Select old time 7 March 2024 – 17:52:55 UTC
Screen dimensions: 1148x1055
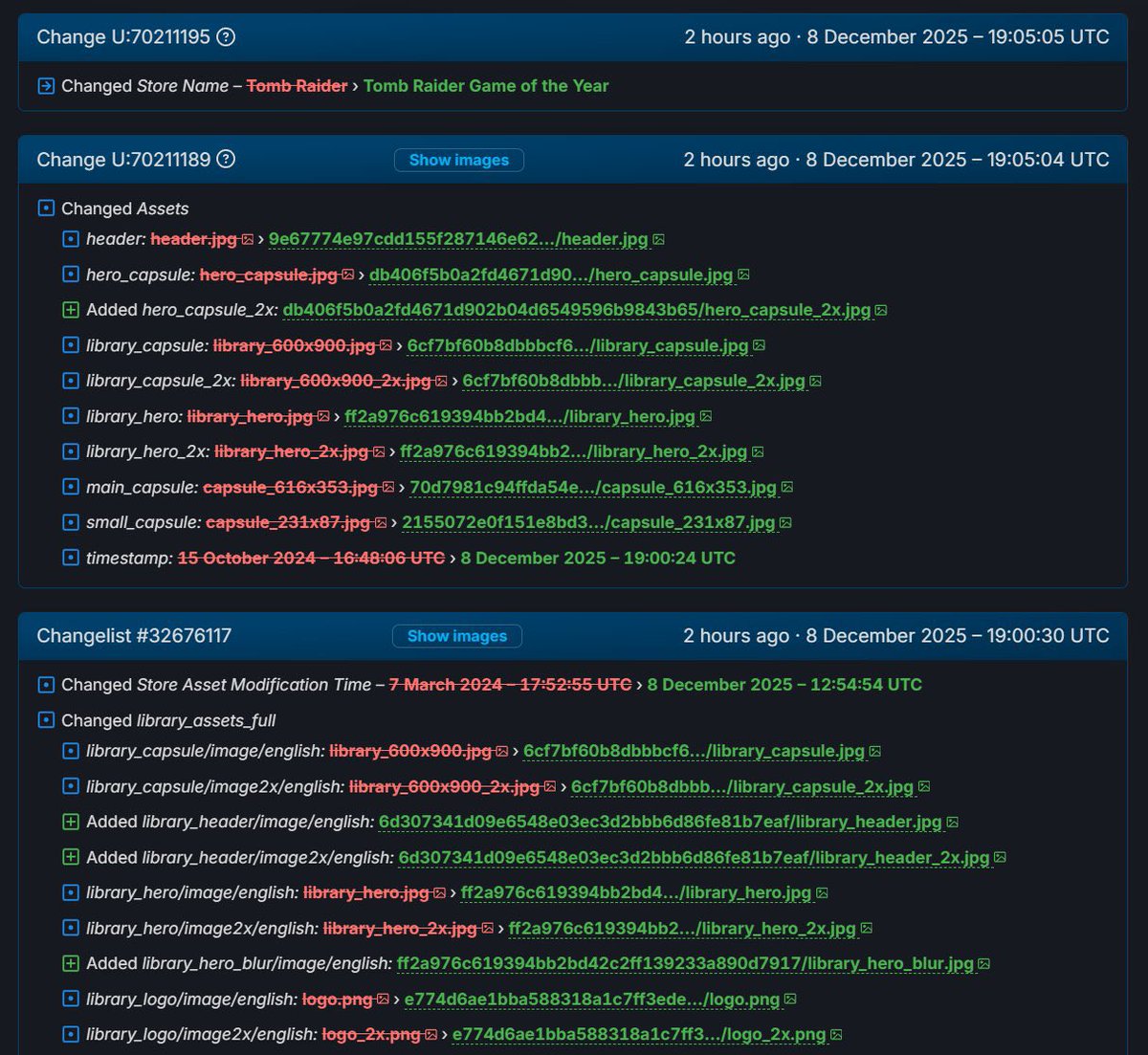point(510,685)
